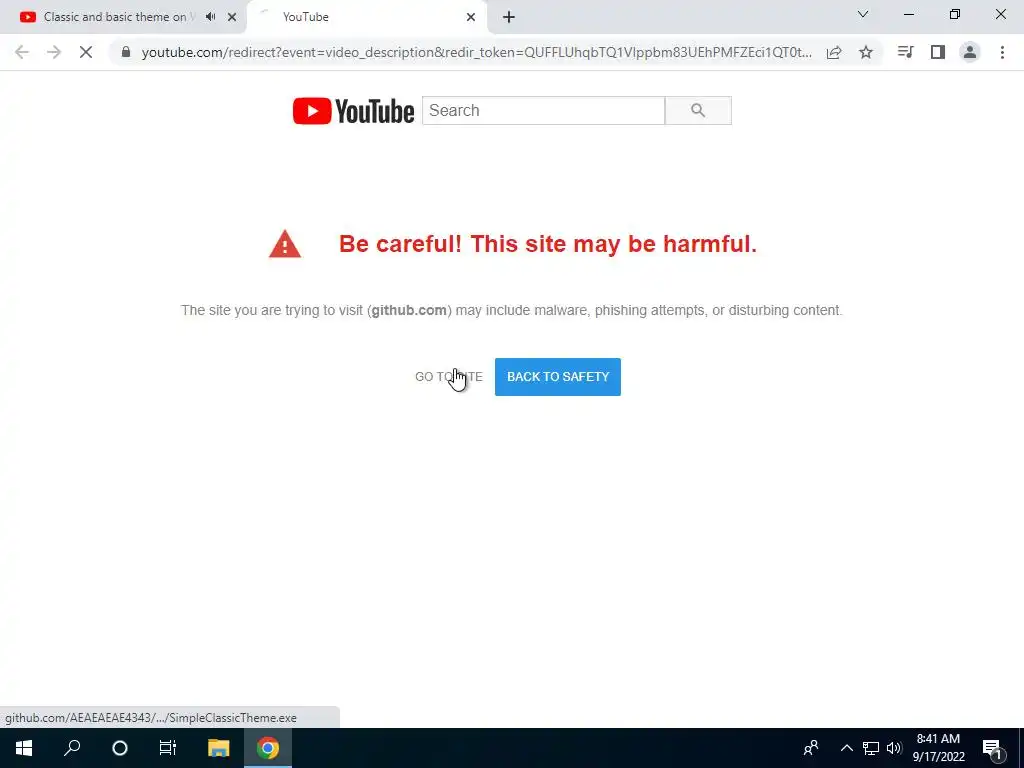Open the share this page icon
This screenshot has width=1024, height=768.
click(x=834, y=52)
